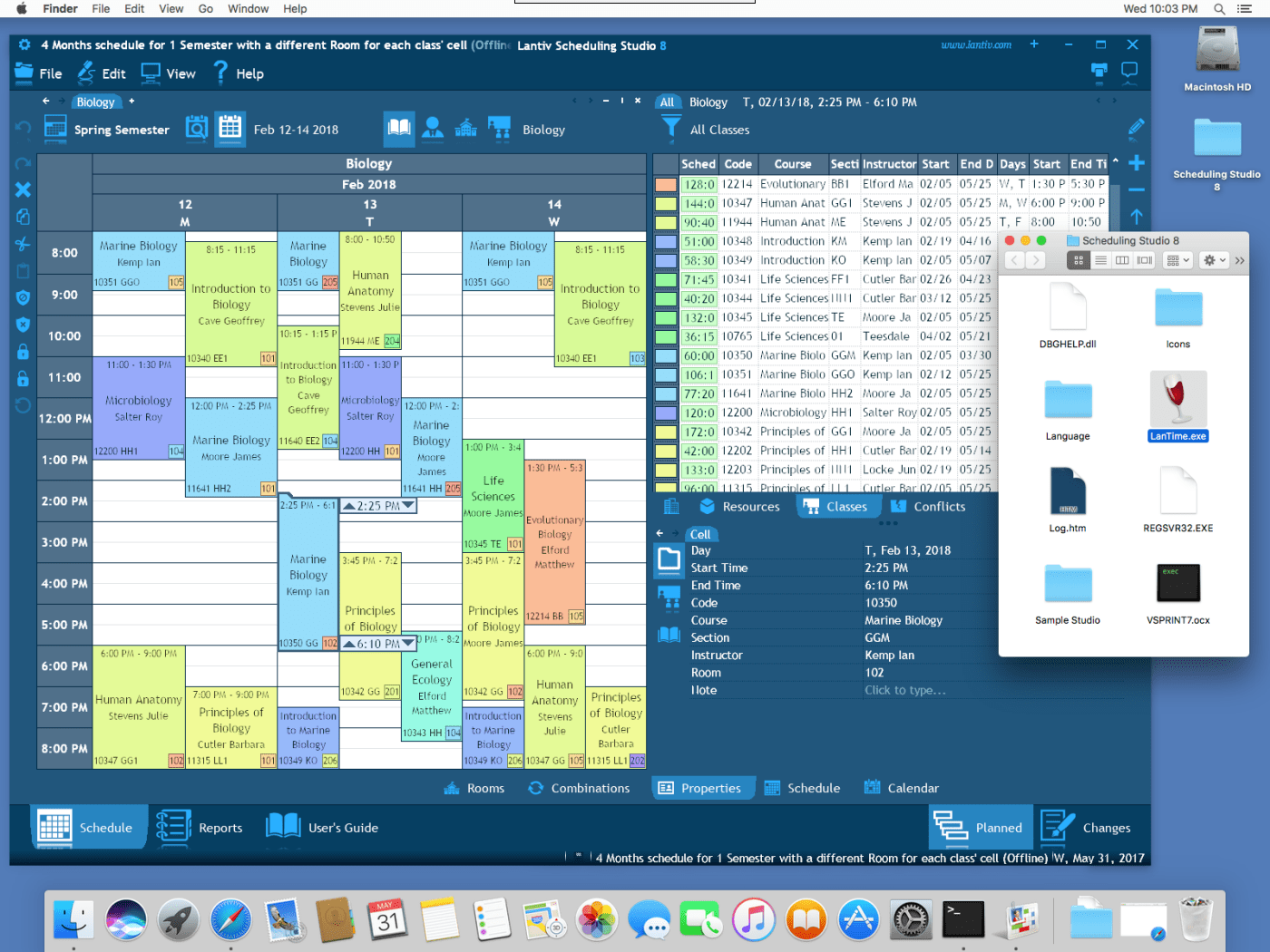1270x952 pixels.
Task: Click the school building icon in toolbar
Action: (465, 129)
